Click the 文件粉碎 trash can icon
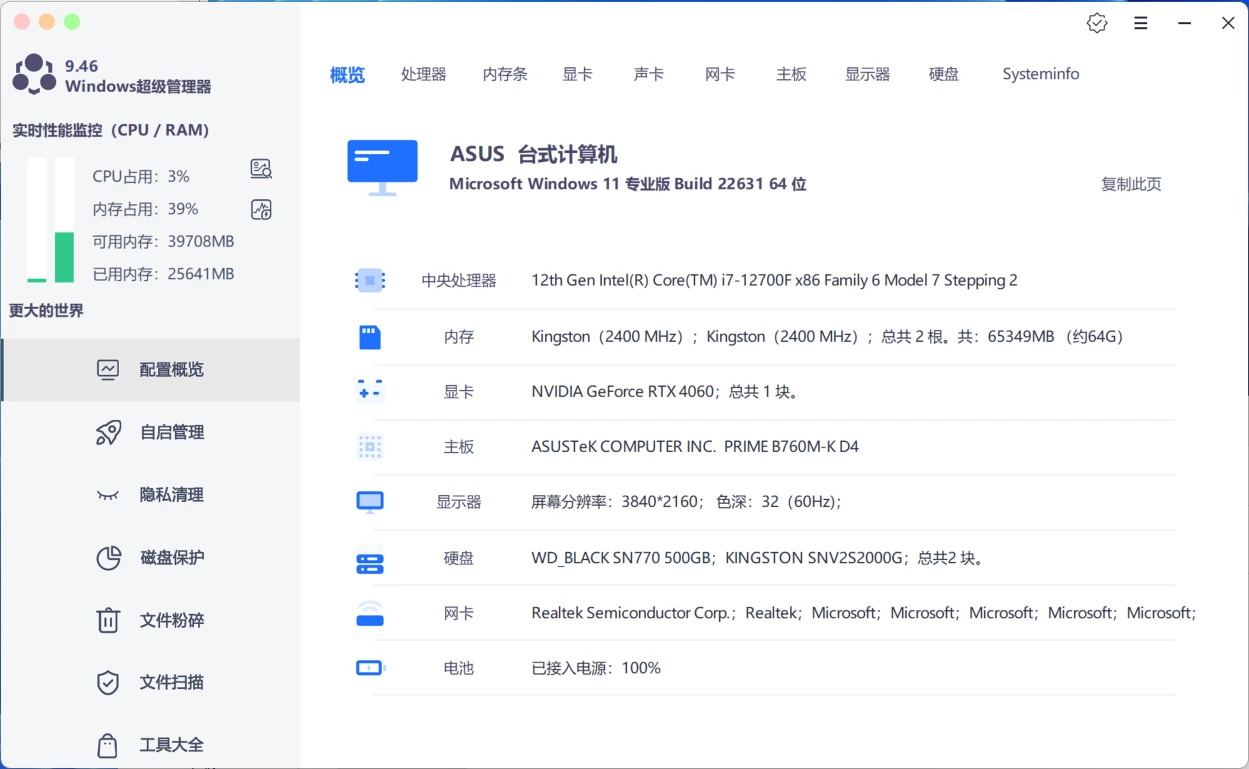This screenshot has width=1249, height=769. [108, 620]
